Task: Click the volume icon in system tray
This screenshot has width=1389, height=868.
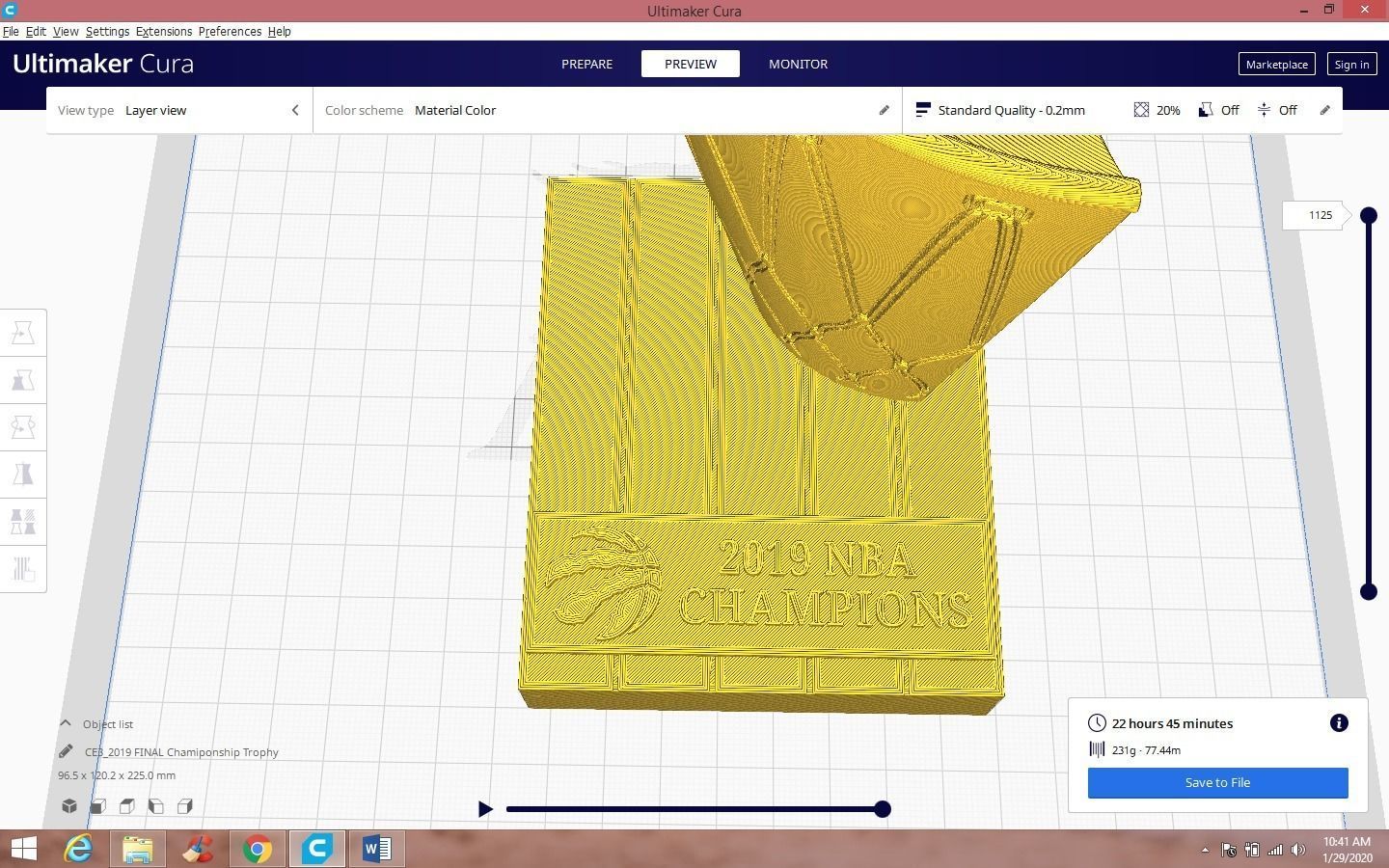Action: pyautogui.click(x=1298, y=850)
